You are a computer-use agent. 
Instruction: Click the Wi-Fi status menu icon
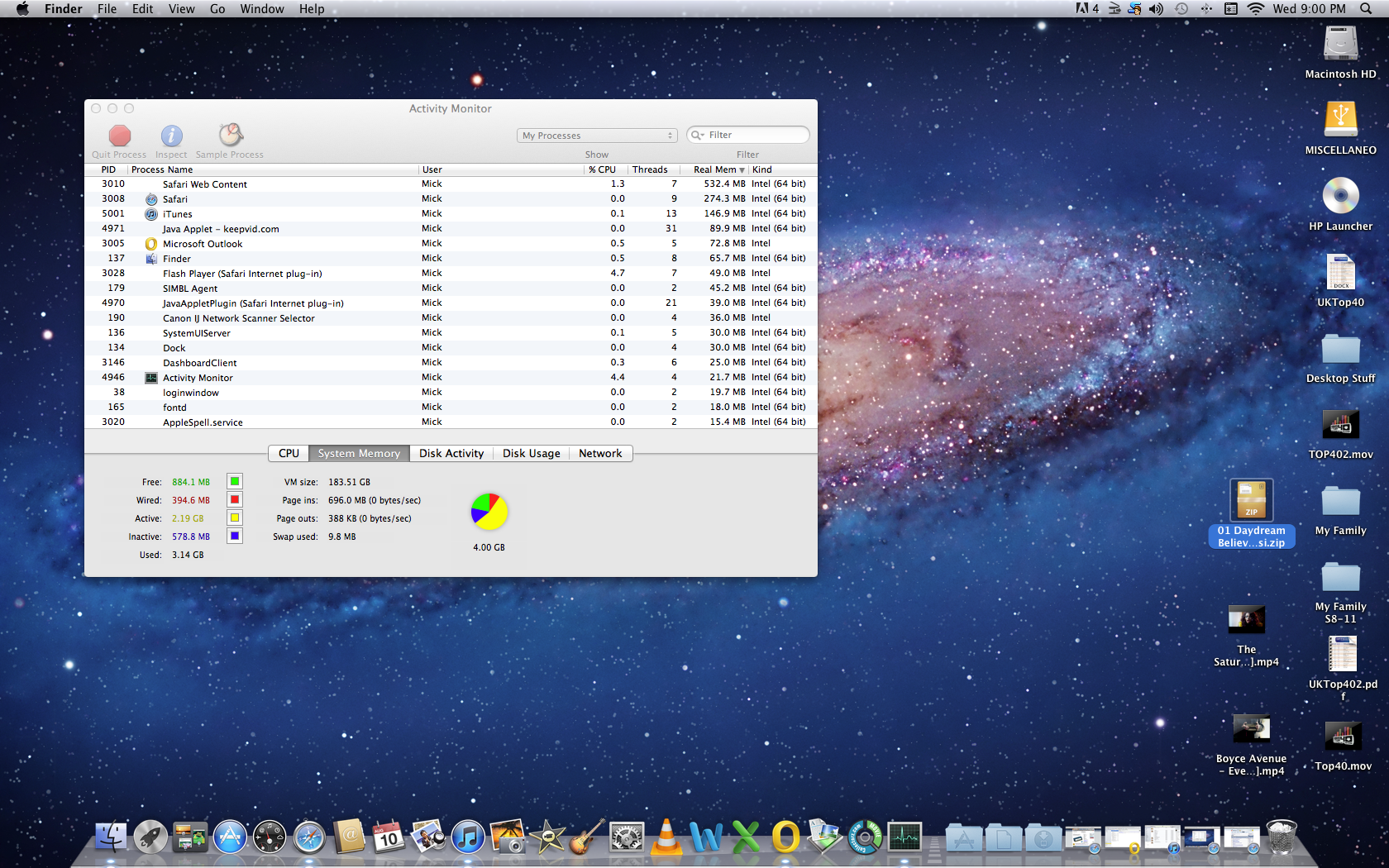[1256, 9]
